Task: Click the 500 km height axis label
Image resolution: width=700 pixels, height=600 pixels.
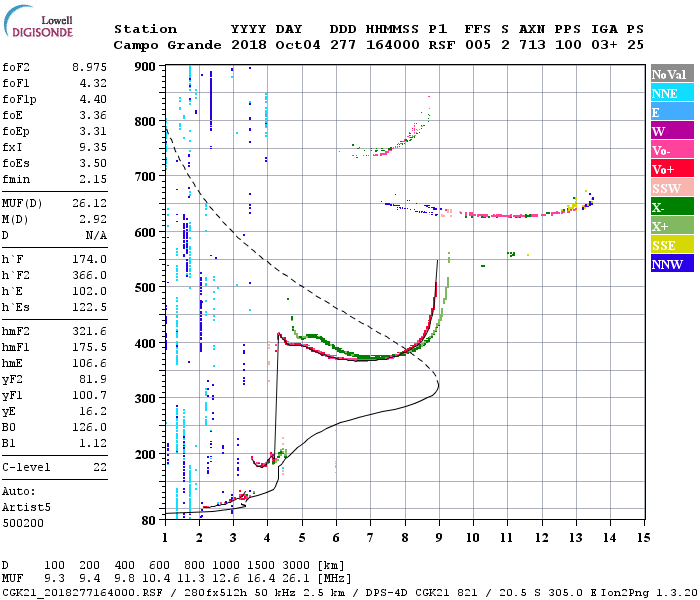Action: pyautogui.click(x=145, y=288)
